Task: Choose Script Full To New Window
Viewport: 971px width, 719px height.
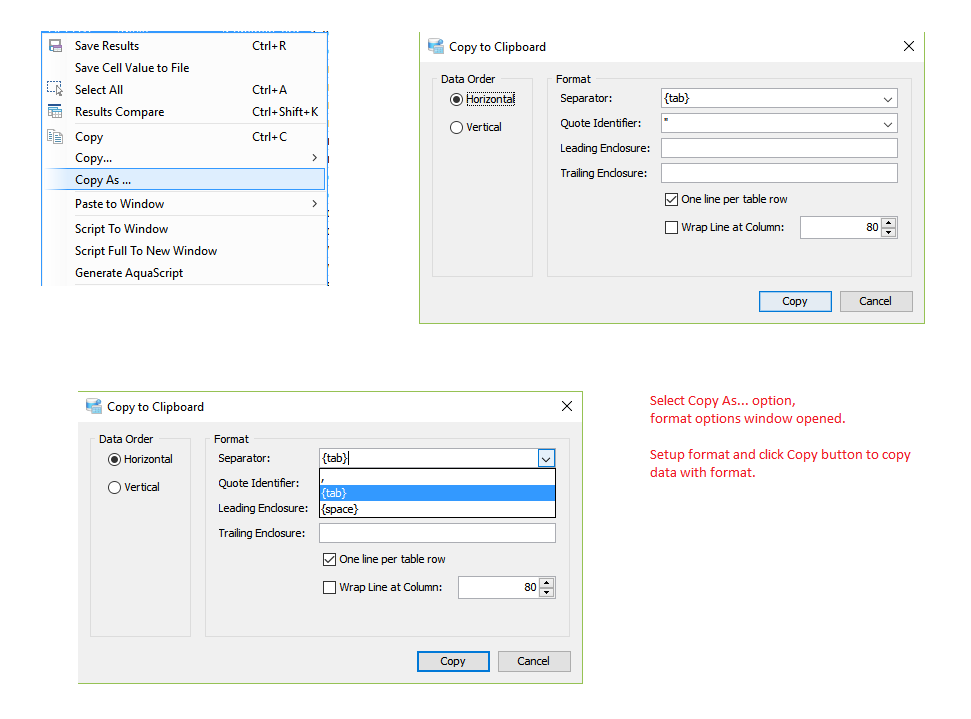Action: [x=185, y=251]
